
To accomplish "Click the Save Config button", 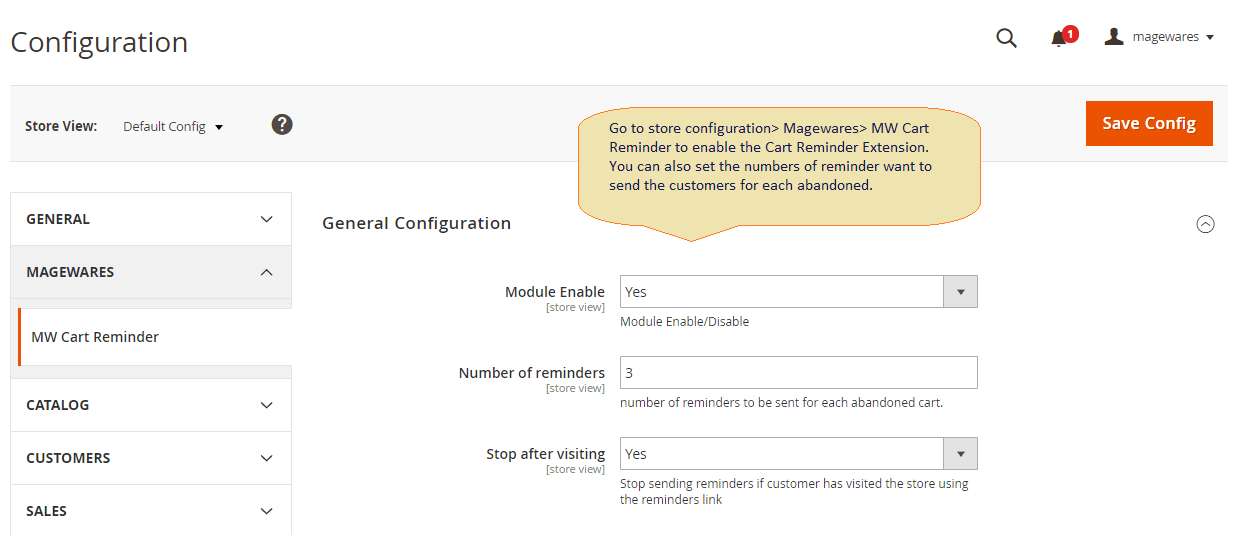I will coord(1149,123).
